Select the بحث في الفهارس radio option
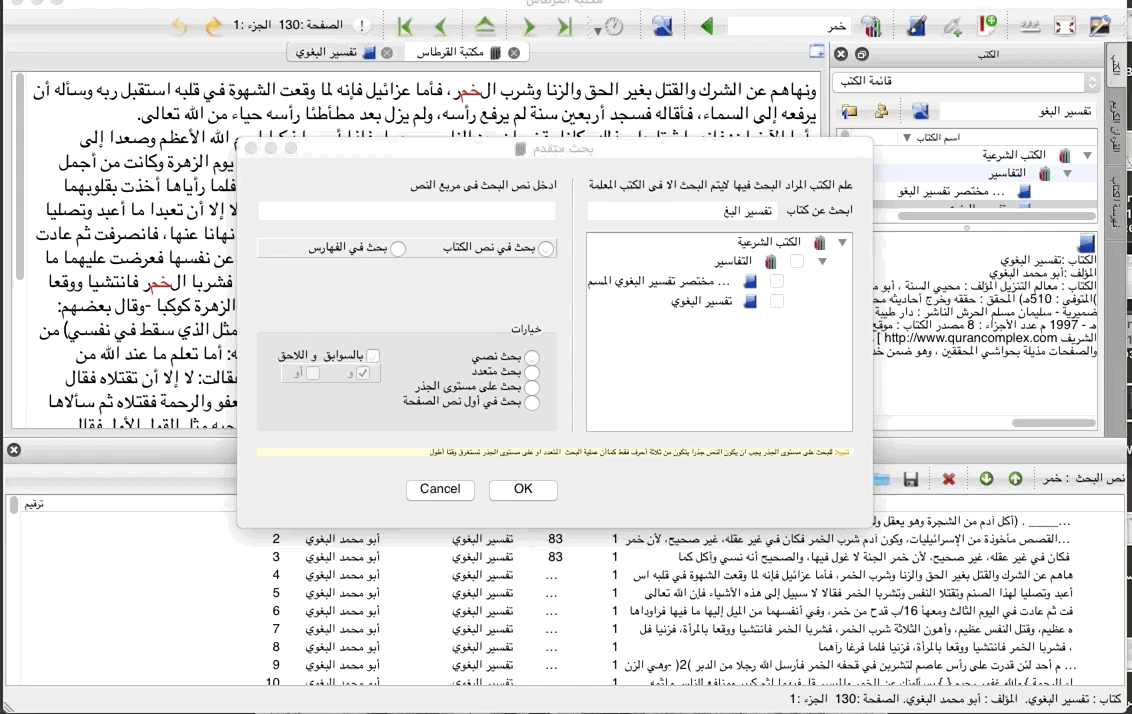Viewport: 1132px width, 714px height. pyautogui.click(x=398, y=248)
